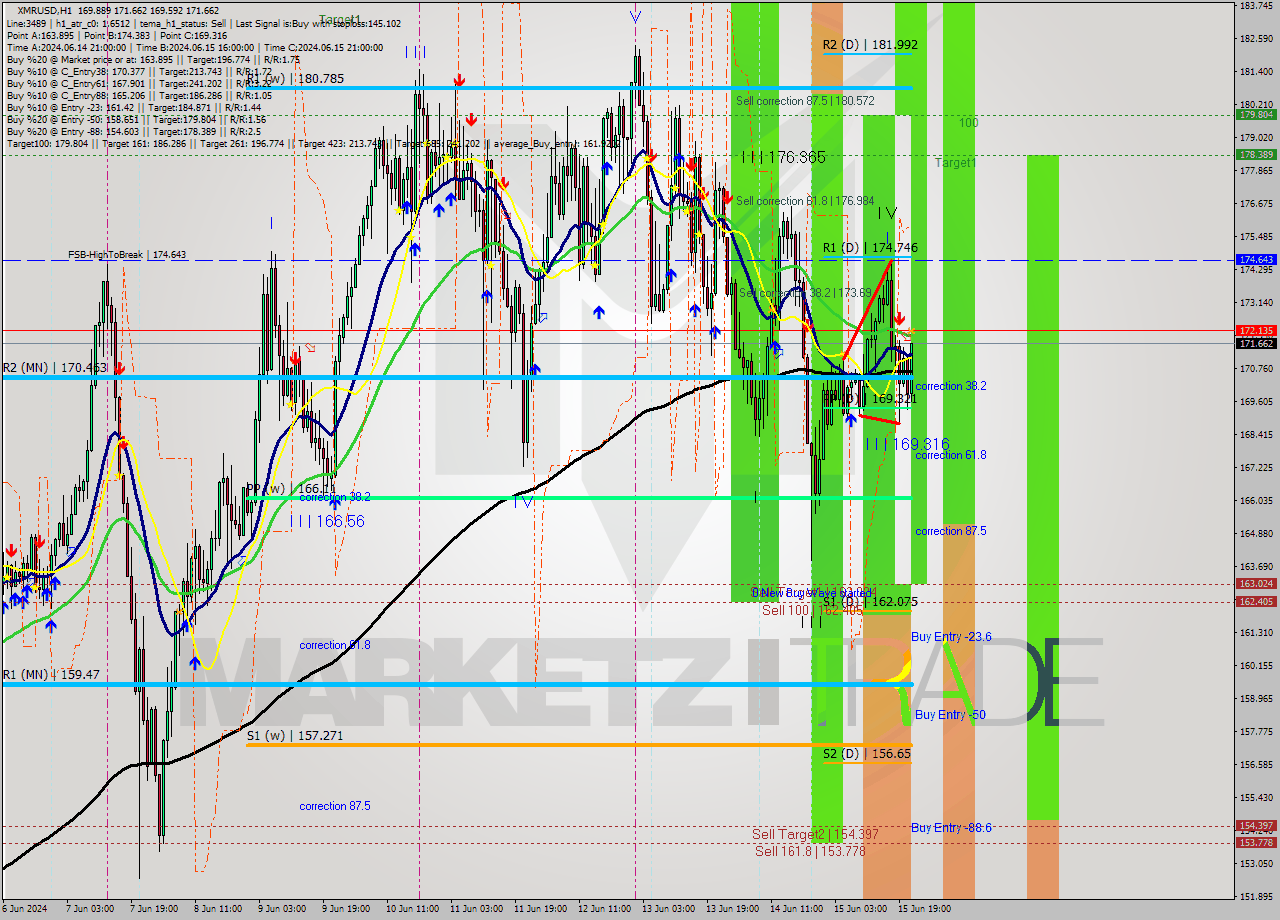Click the red 153.778 price tag on axis
The width and height of the screenshot is (1280, 920).
tap(1256, 842)
